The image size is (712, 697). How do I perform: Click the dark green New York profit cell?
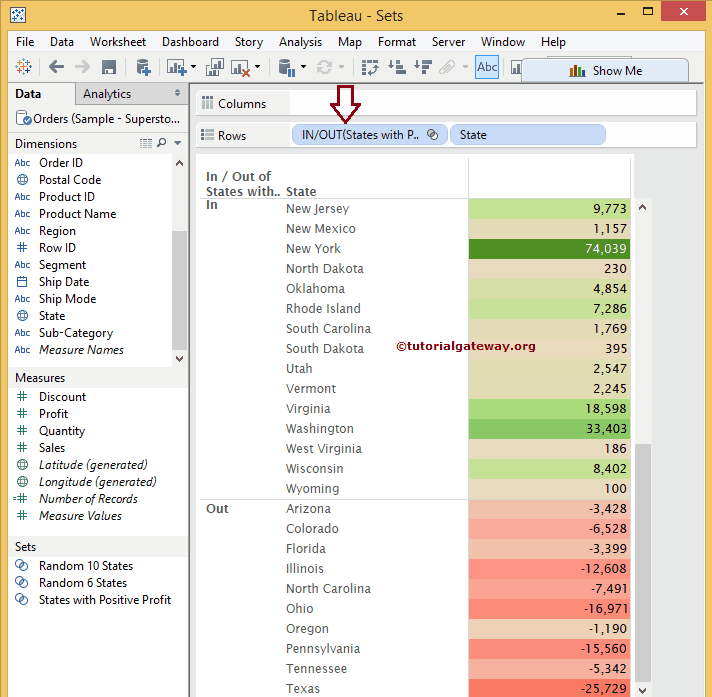pyautogui.click(x=549, y=249)
